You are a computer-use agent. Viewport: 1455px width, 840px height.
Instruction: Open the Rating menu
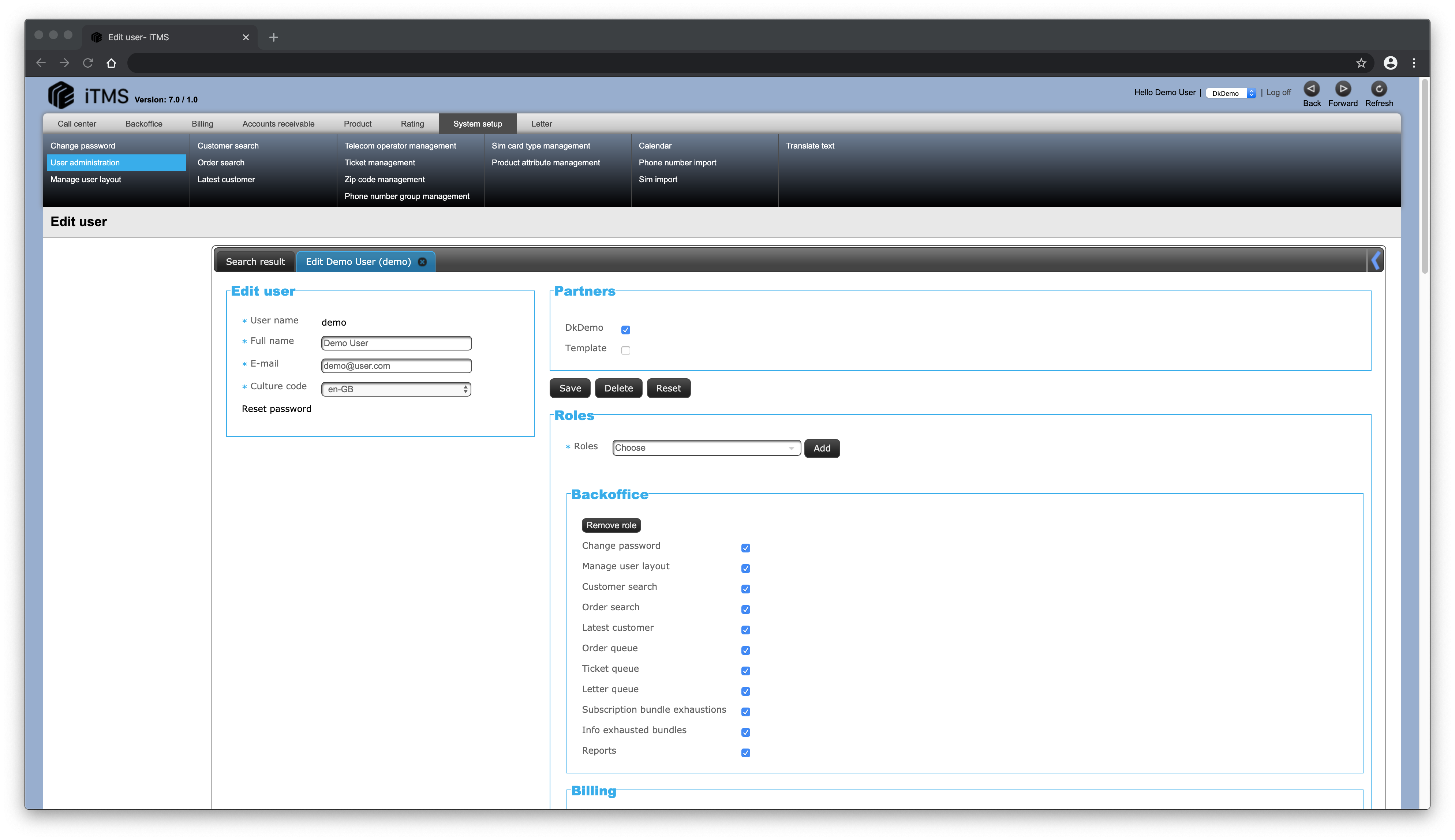(412, 124)
